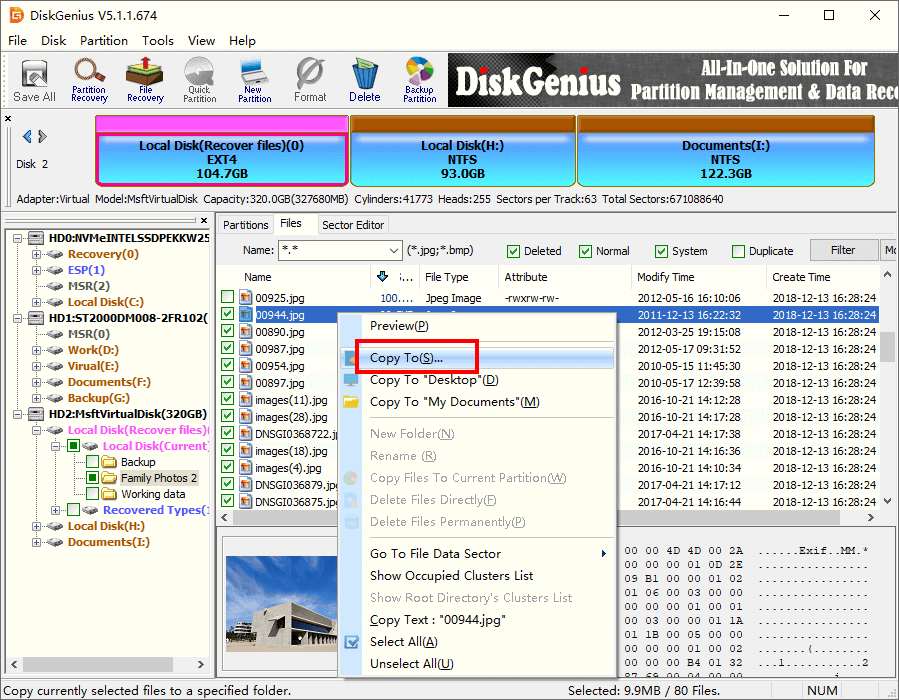Open the Partition Recovery tool
The width and height of the screenshot is (899, 700).
click(x=89, y=81)
